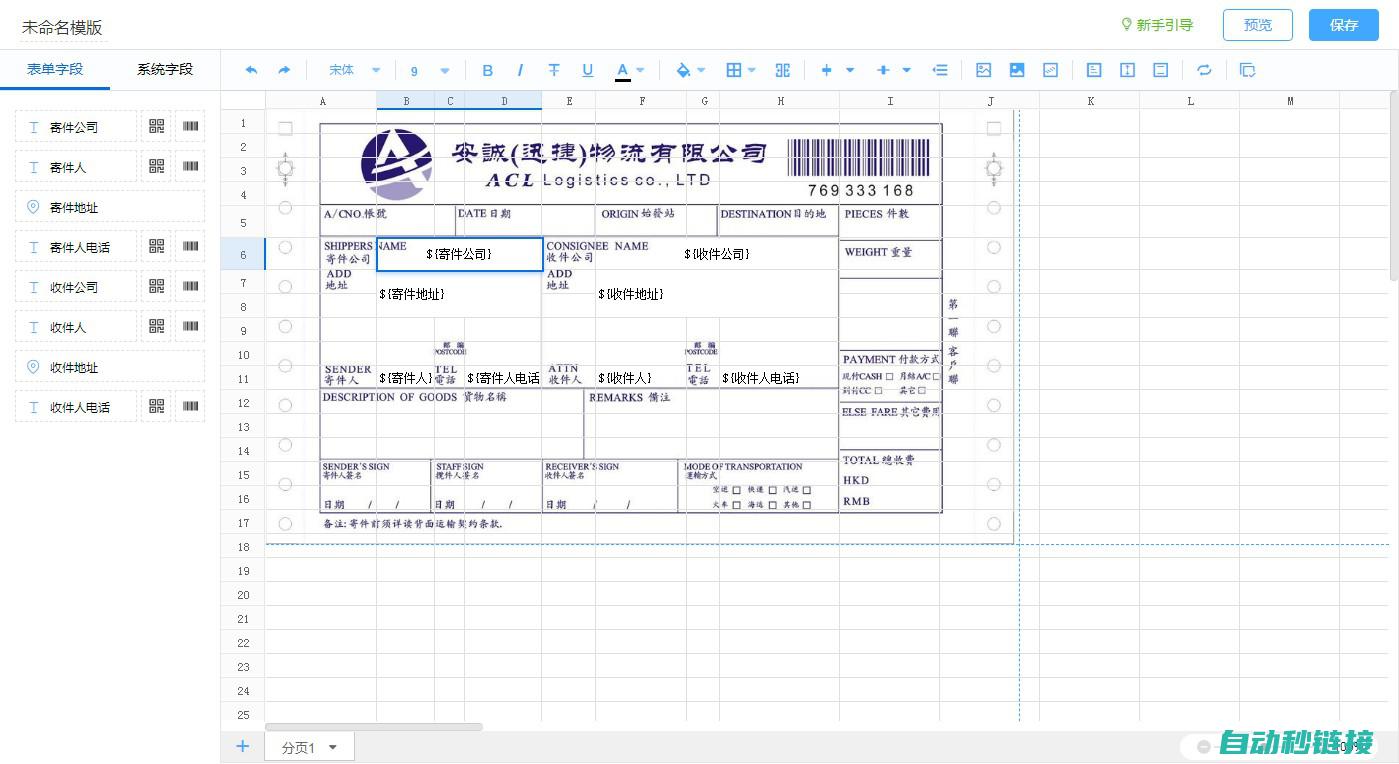
Task: Set middle vertical alignment
Action: coord(1128,70)
